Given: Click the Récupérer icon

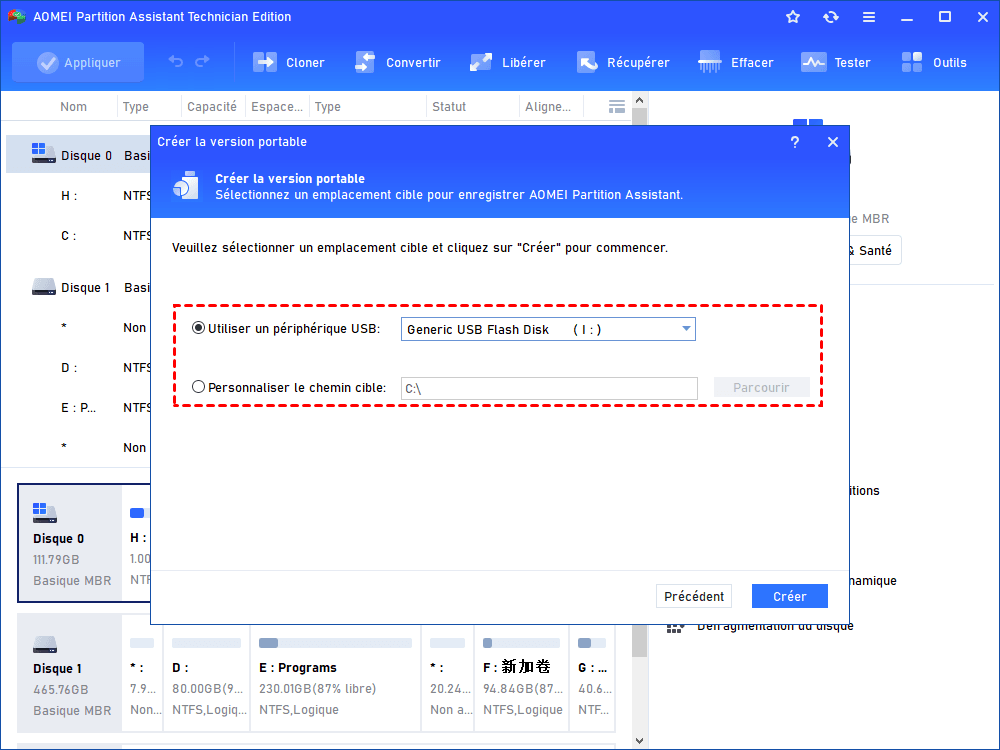Looking at the screenshot, I should point(587,62).
